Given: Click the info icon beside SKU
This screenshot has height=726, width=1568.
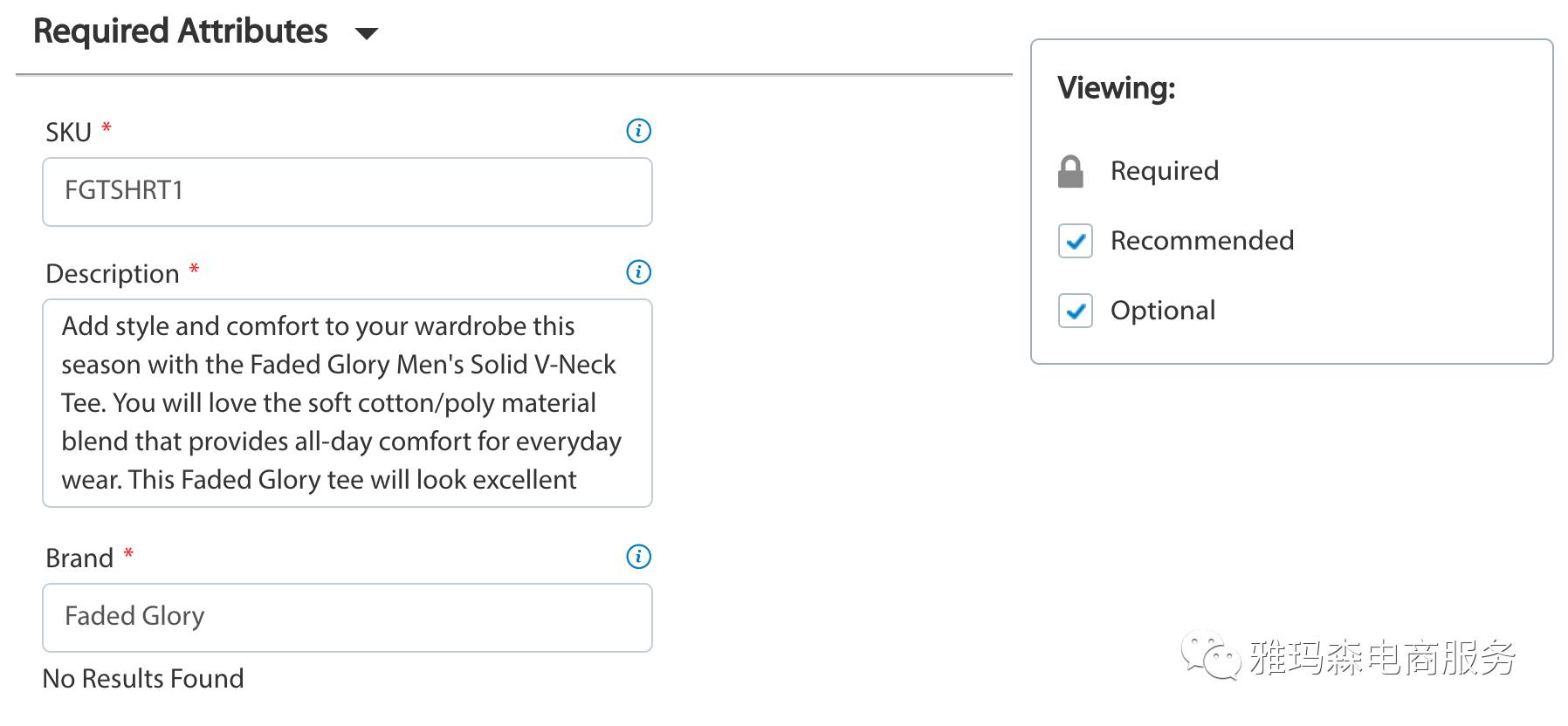Looking at the screenshot, I should tap(639, 131).
